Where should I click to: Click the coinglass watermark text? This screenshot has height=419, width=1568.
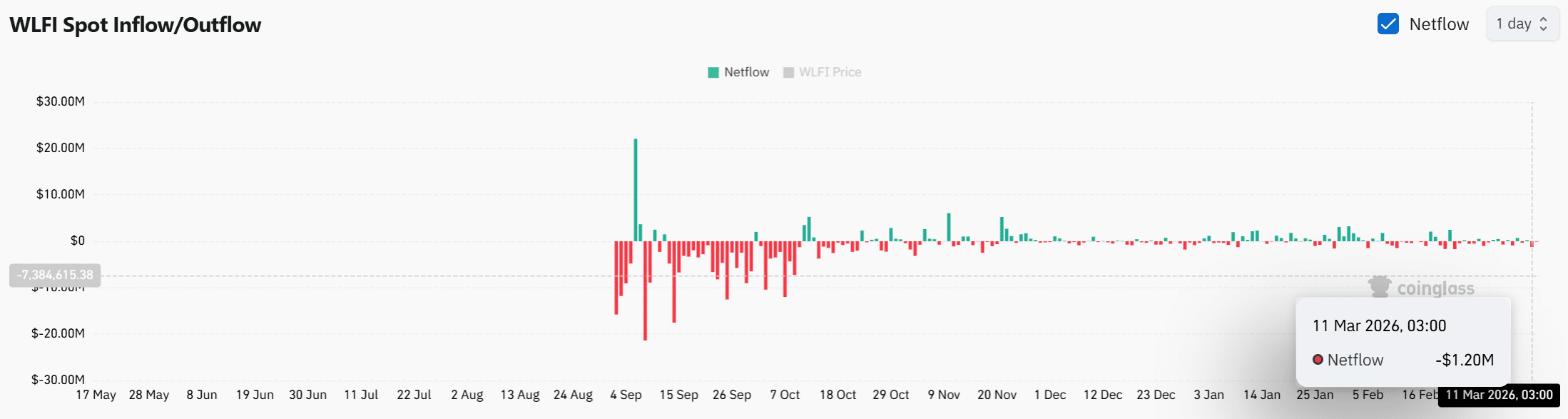[1435, 288]
